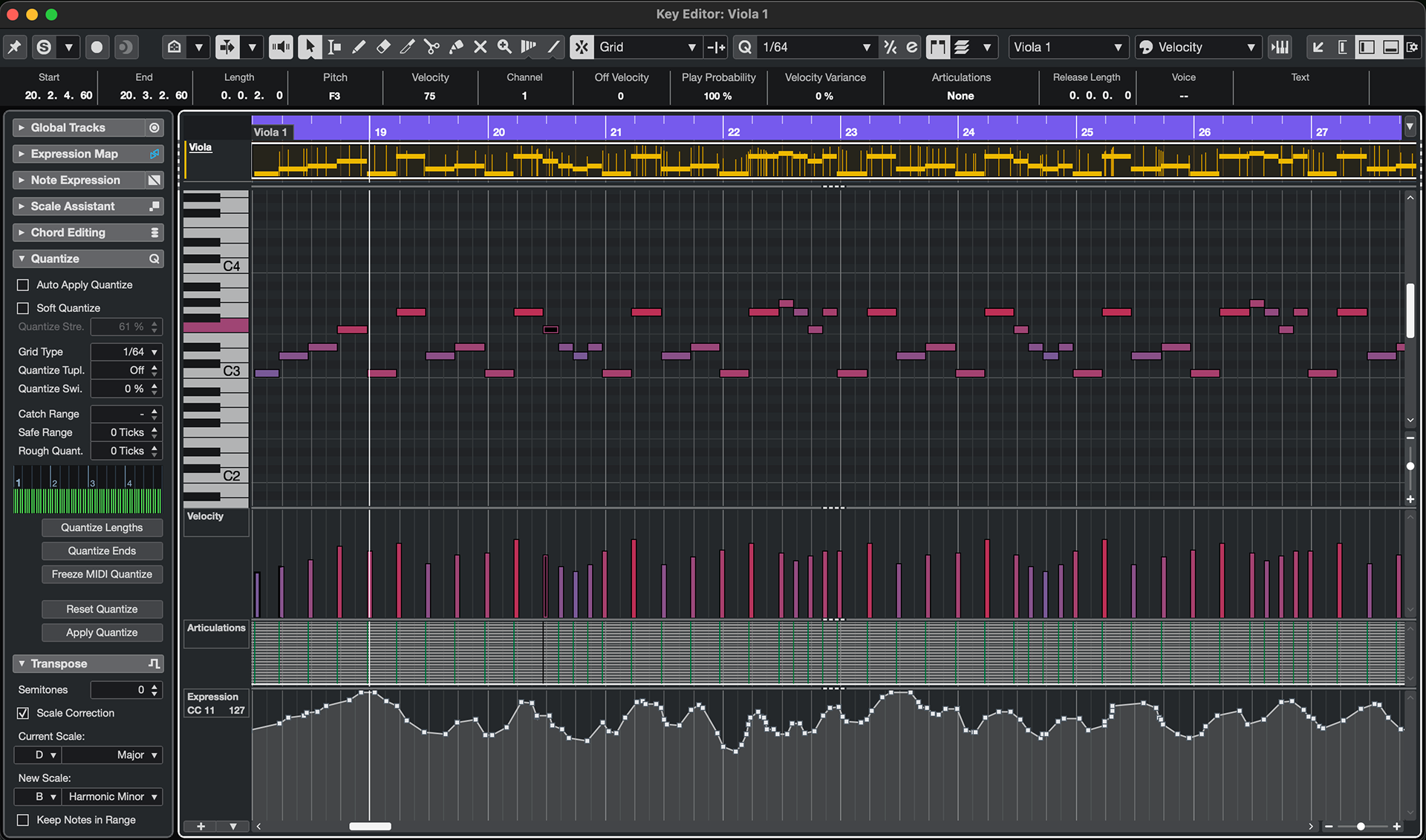The height and width of the screenshot is (840, 1426).
Task: Click bar 23 in the ruler
Action: [850, 131]
